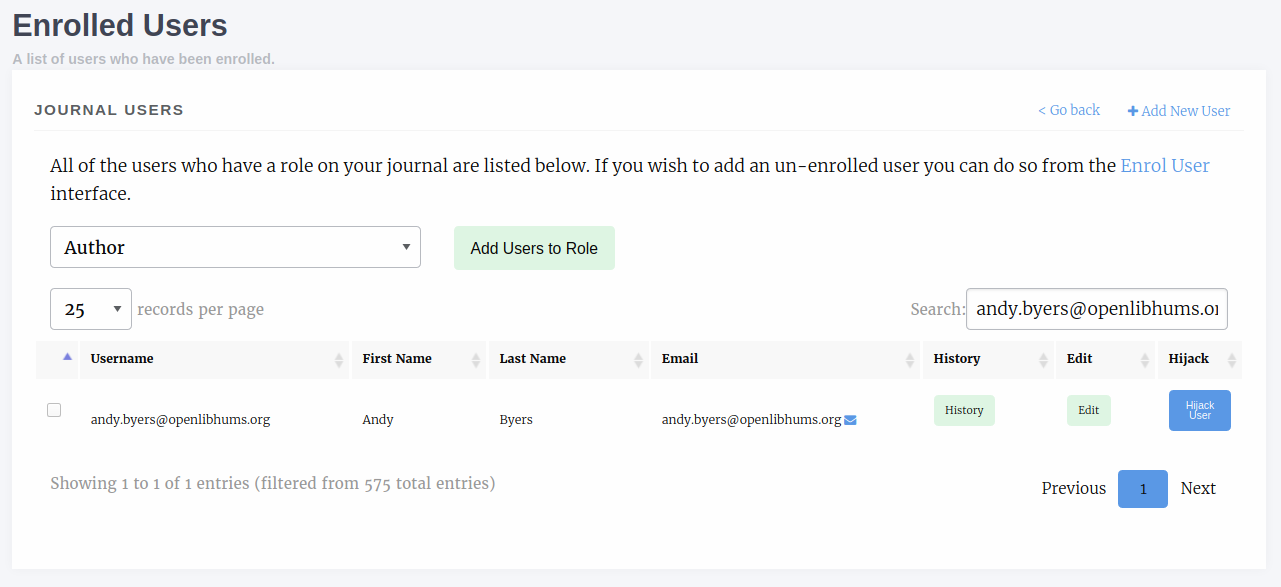Click the blue ascending sort arrow in first column
The height and width of the screenshot is (587, 1281).
coord(67,356)
